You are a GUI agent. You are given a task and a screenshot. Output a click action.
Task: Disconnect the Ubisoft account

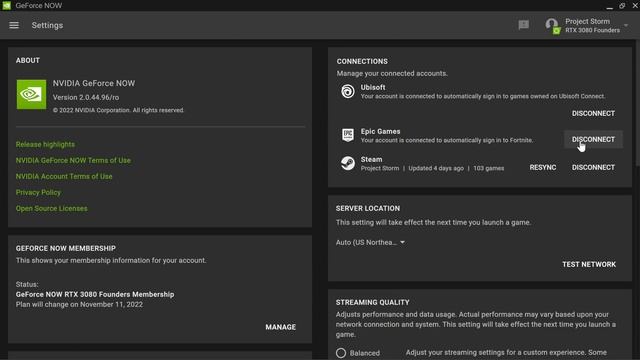pos(593,113)
